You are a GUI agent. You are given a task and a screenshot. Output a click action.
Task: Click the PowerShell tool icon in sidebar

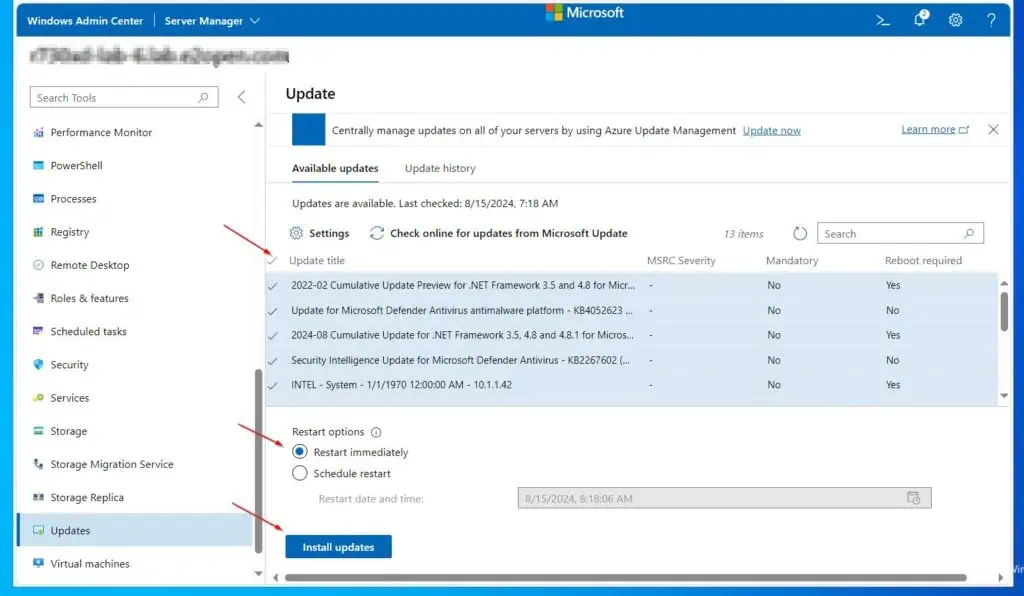(39, 165)
